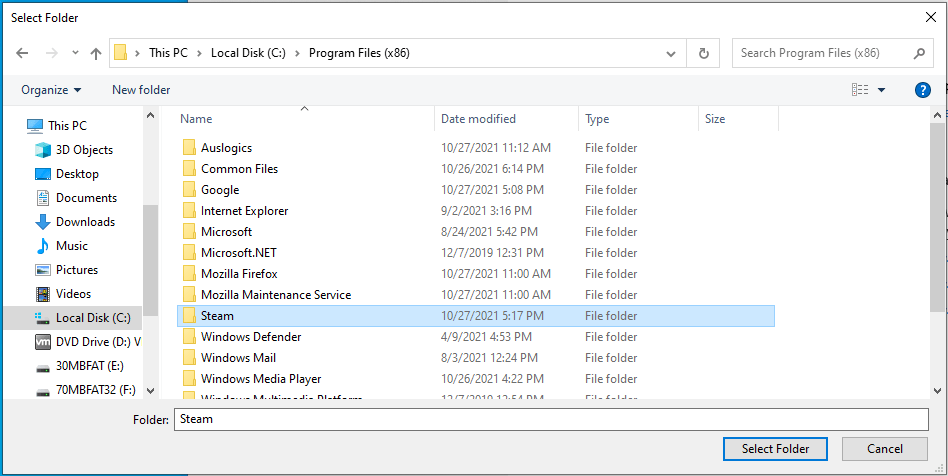This screenshot has width=948, height=476.
Task: Click the Cancel button
Action: (885, 449)
